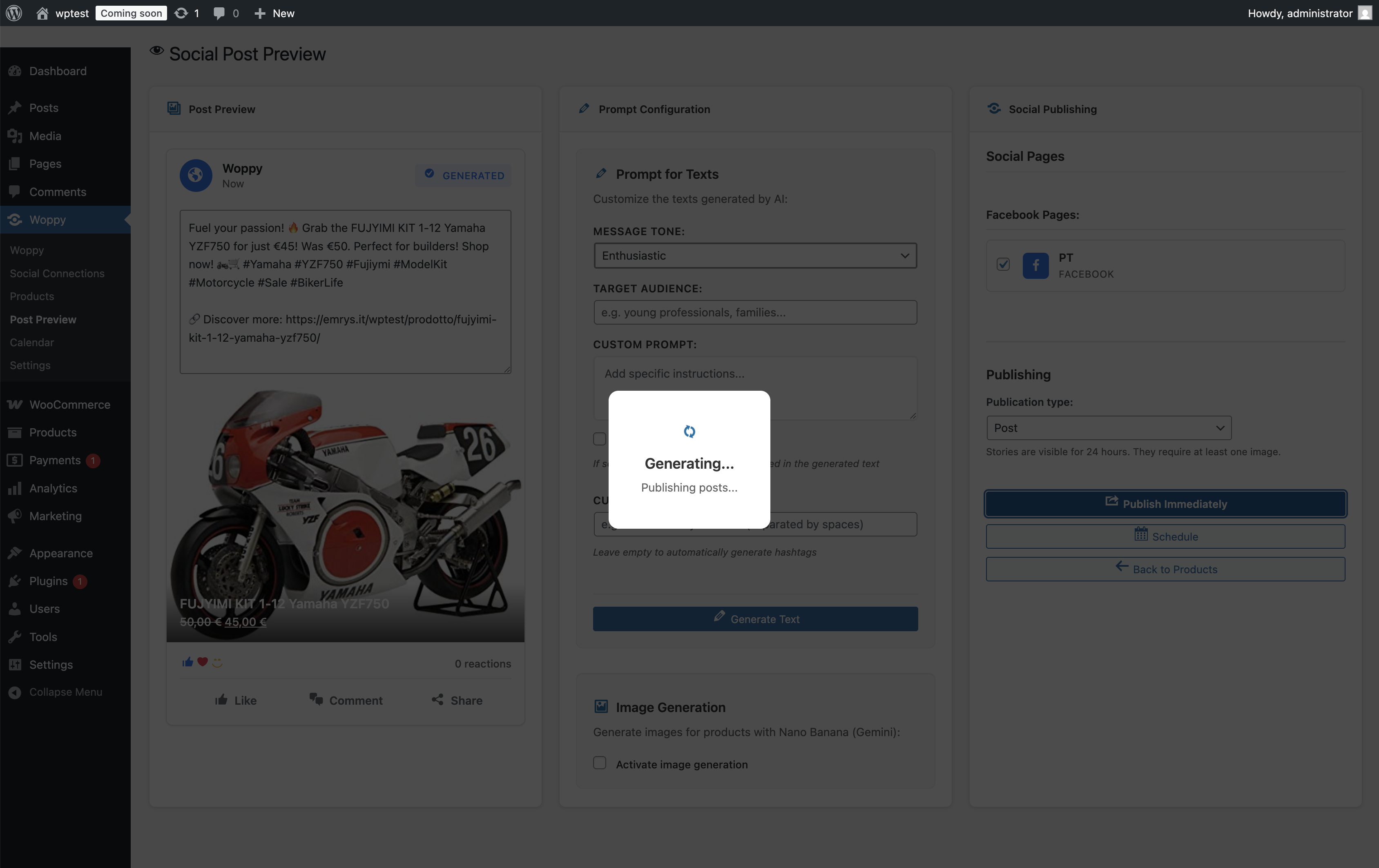Click the Posts pin icon
The image size is (1379, 868).
(x=15, y=108)
